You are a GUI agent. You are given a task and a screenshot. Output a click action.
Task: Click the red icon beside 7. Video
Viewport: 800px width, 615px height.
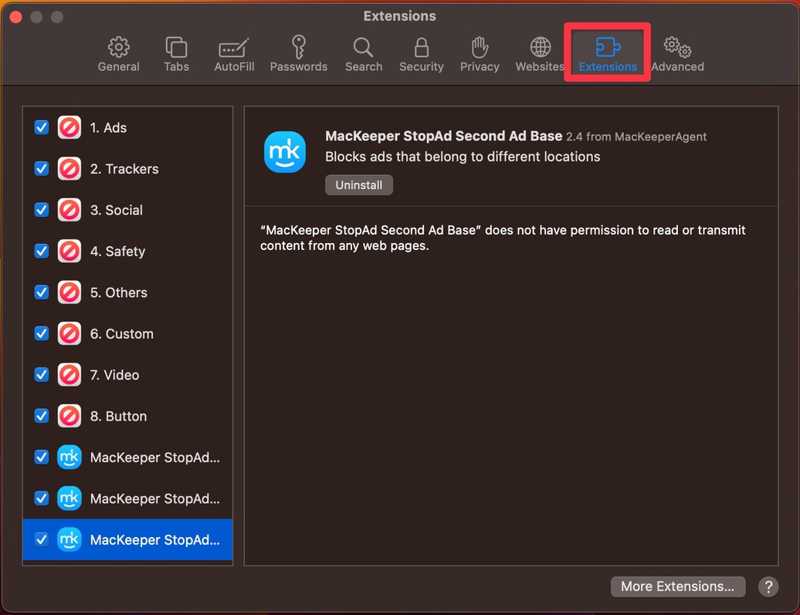69,375
